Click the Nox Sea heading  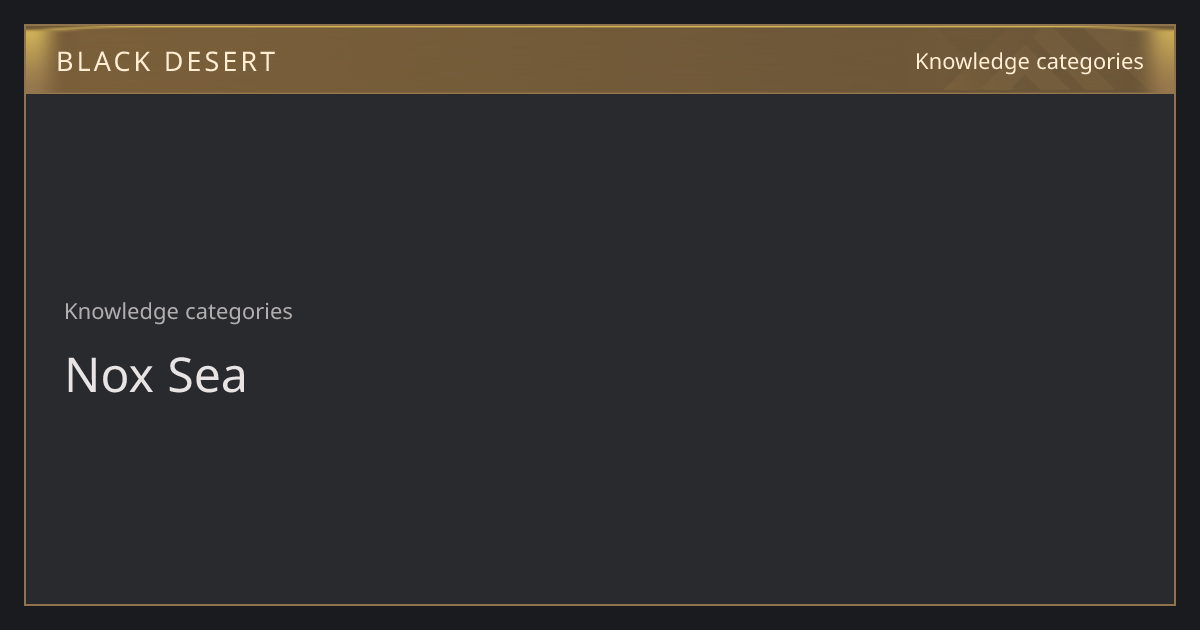[155, 375]
